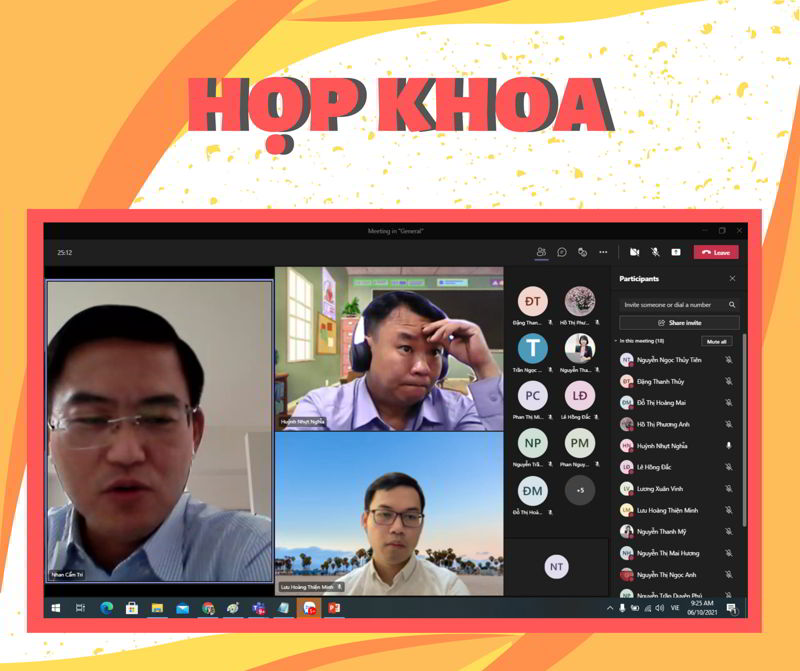Viewport: 800px width, 671px height.
Task: Open PowerPoint from the Windows taskbar
Action: (334, 608)
